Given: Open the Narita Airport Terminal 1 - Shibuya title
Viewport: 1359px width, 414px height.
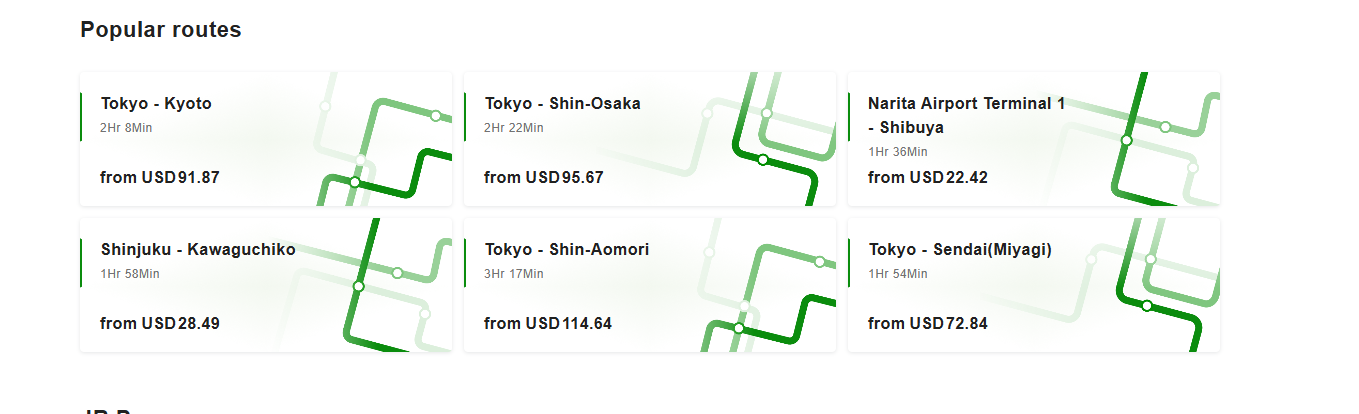Looking at the screenshot, I should (967, 115).
